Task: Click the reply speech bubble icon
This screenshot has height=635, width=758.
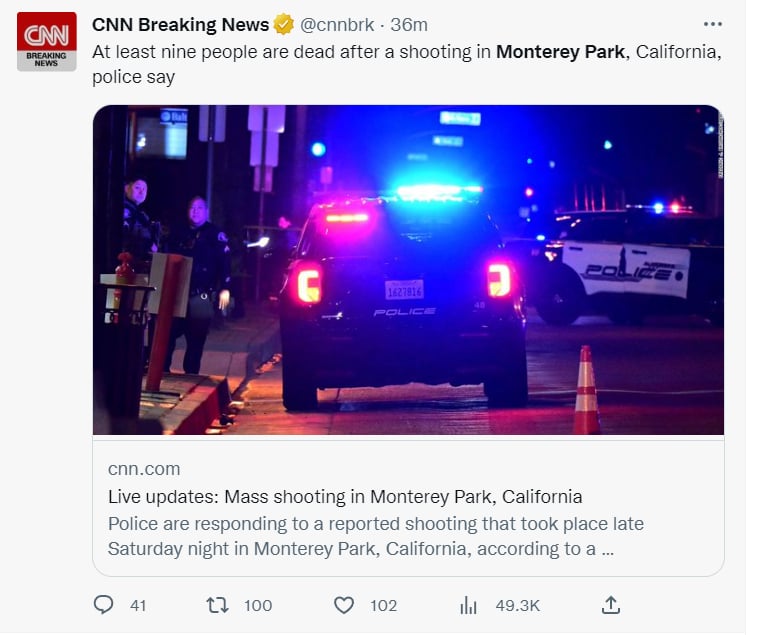Action: [103, 605]
